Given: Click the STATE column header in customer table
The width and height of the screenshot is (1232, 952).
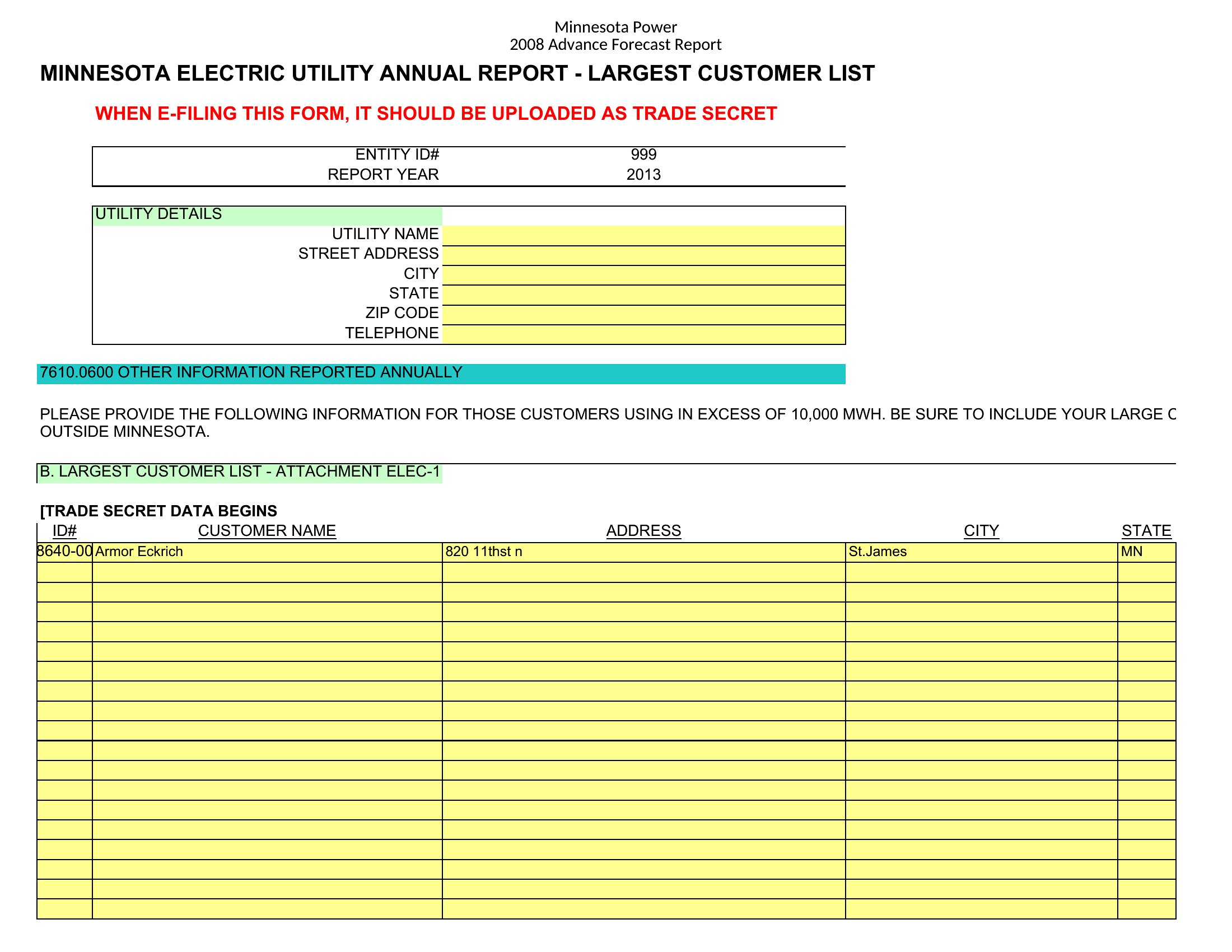Looking at the screenshot, I should 1147,531.
